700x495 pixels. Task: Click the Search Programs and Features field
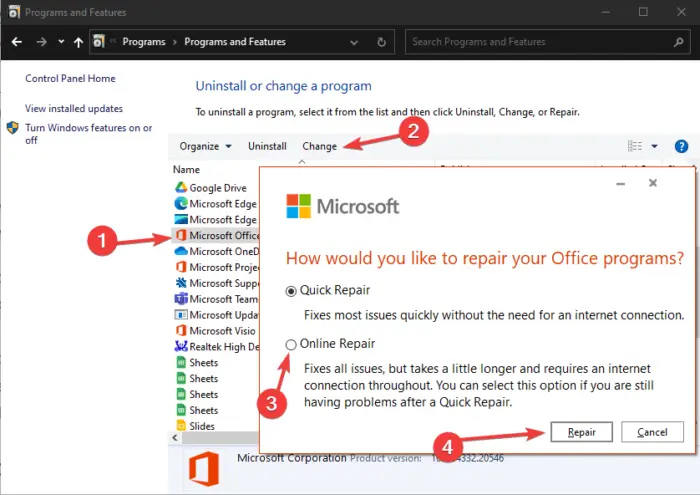547,42
